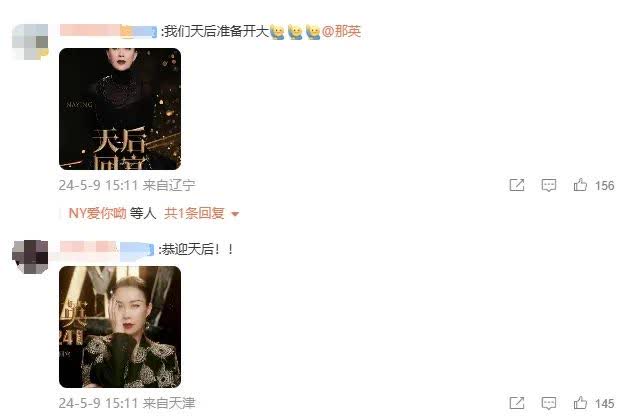Click the dropdown arrow beside 共1条回复
The width and height of the screenshot is (630, 416).
pos(235,214)
